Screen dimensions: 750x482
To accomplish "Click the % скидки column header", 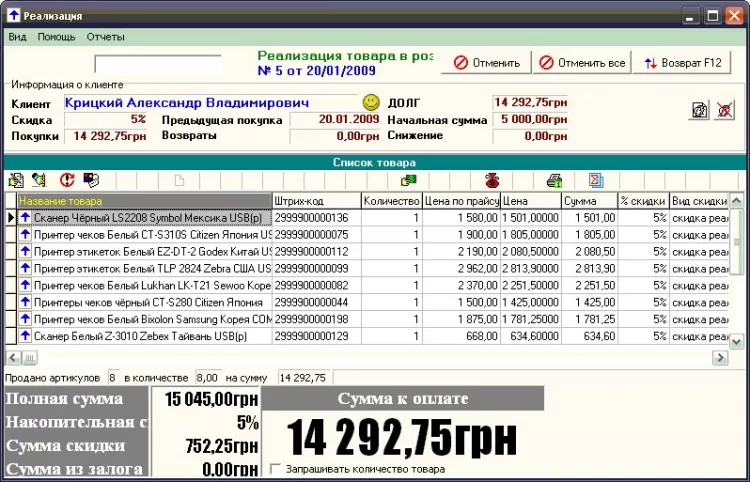I will click(643, 201).
